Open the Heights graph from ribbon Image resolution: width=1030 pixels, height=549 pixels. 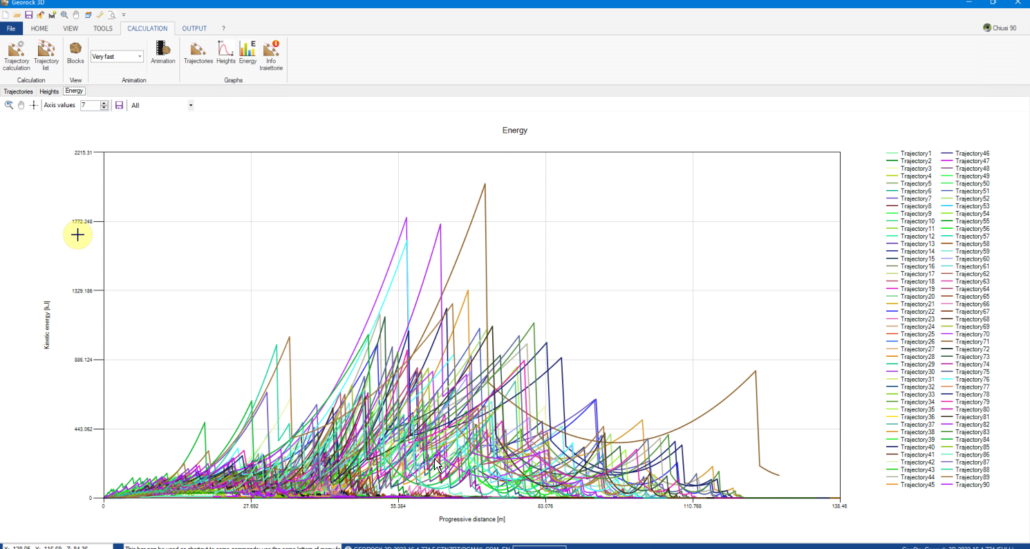point(226,53)
